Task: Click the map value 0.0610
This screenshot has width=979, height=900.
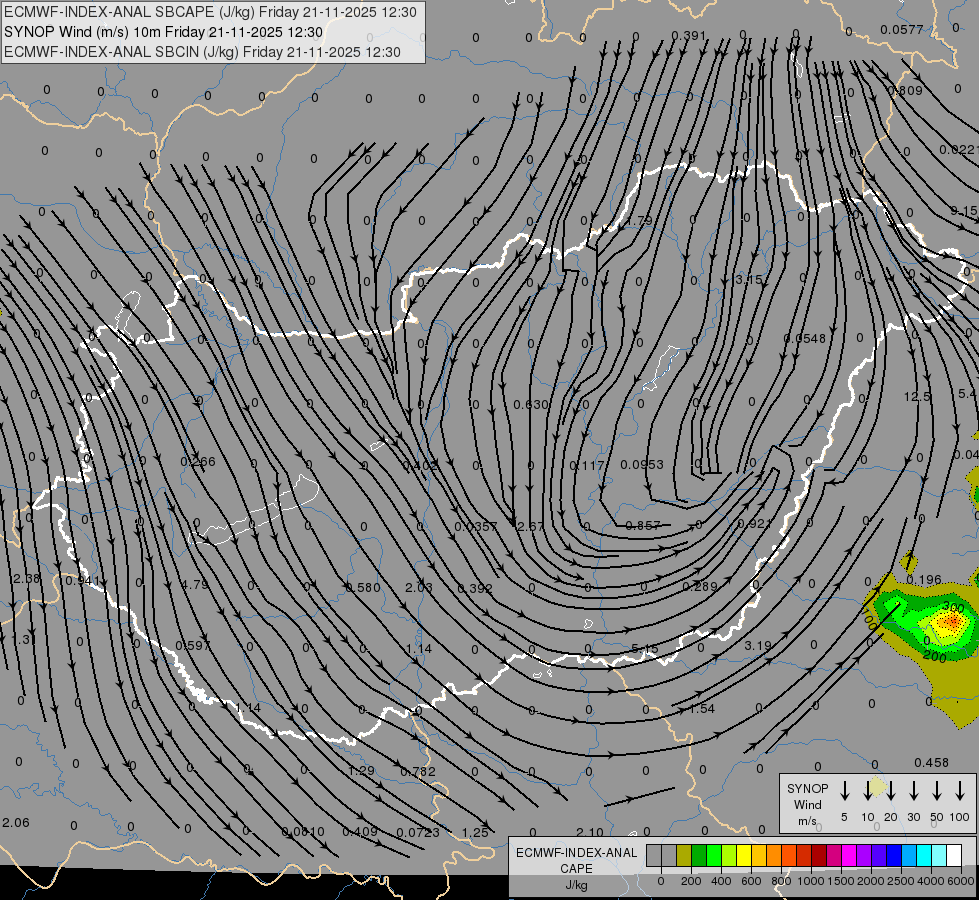Action: (x=303, y=832)
